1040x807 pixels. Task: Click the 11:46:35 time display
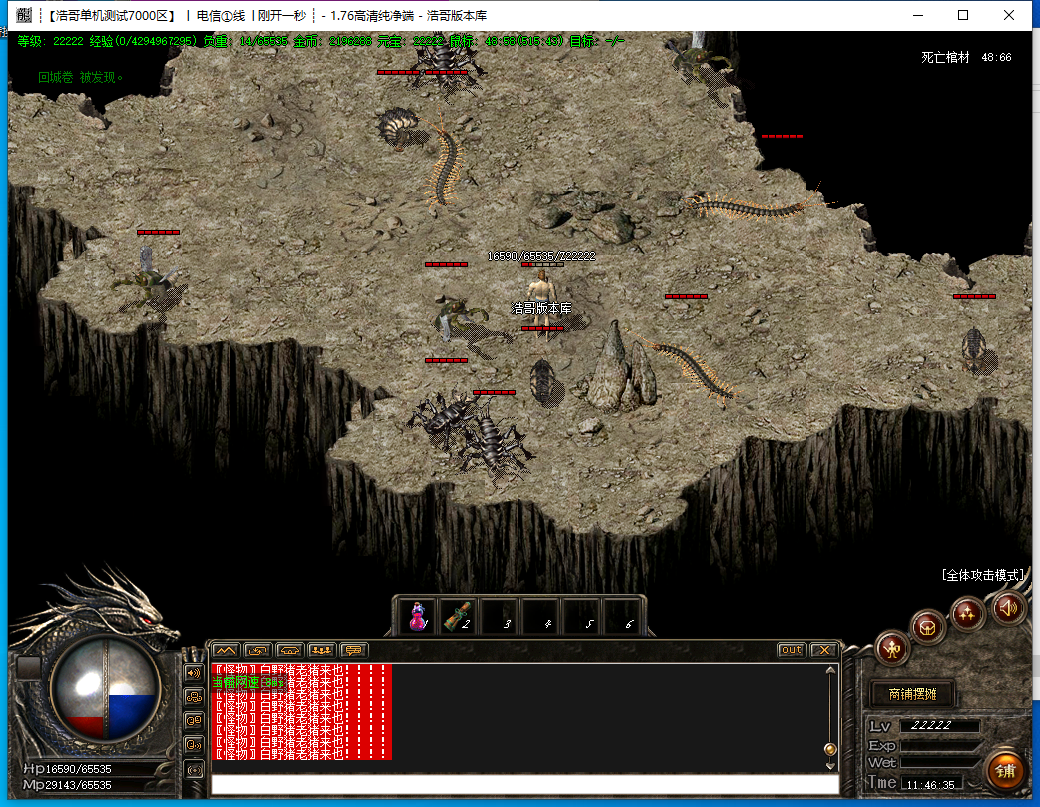coord(930,784)
